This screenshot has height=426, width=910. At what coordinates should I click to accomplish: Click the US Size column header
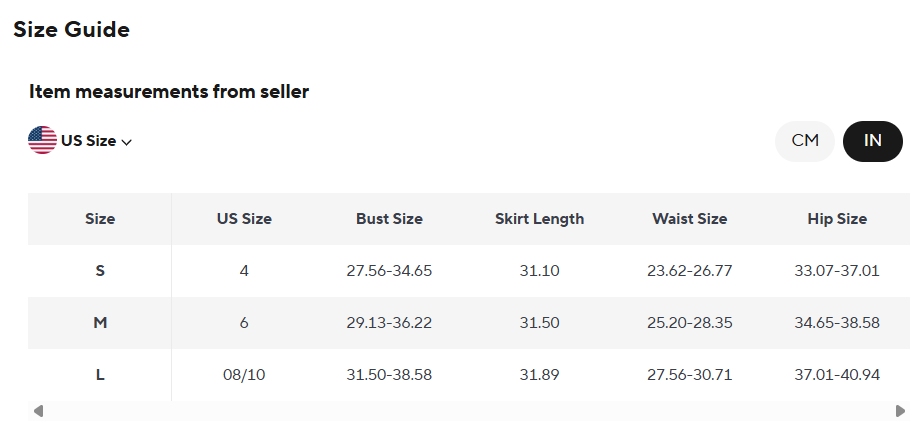click(244, 219)
